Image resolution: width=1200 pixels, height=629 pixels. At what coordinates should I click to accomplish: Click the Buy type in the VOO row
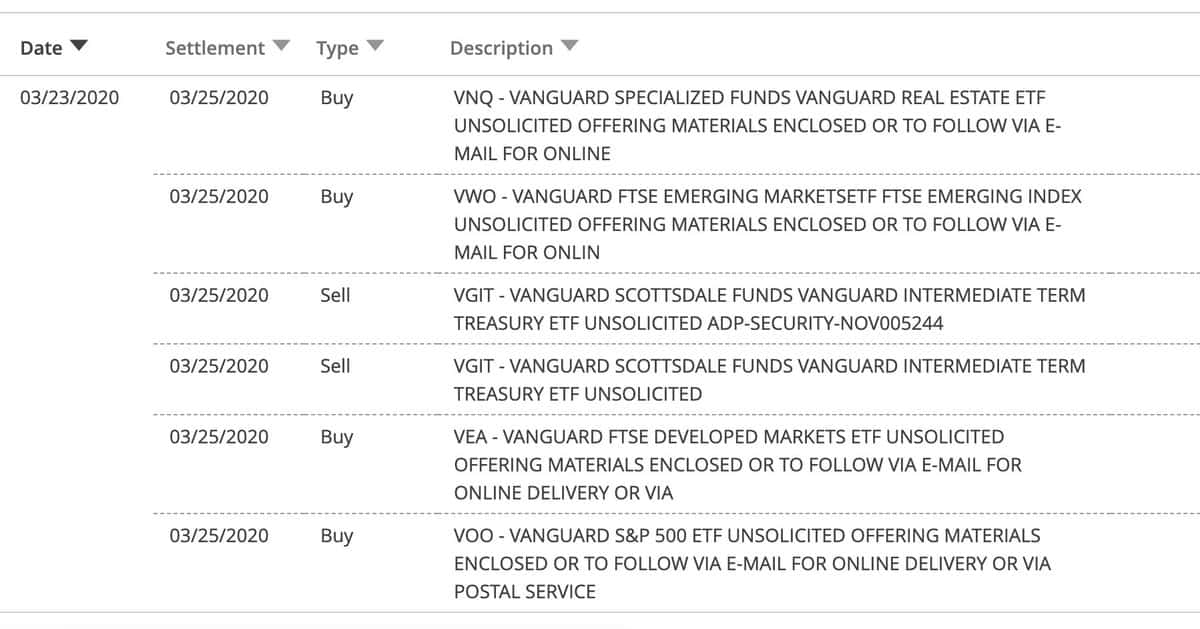(x=337, y=535)
